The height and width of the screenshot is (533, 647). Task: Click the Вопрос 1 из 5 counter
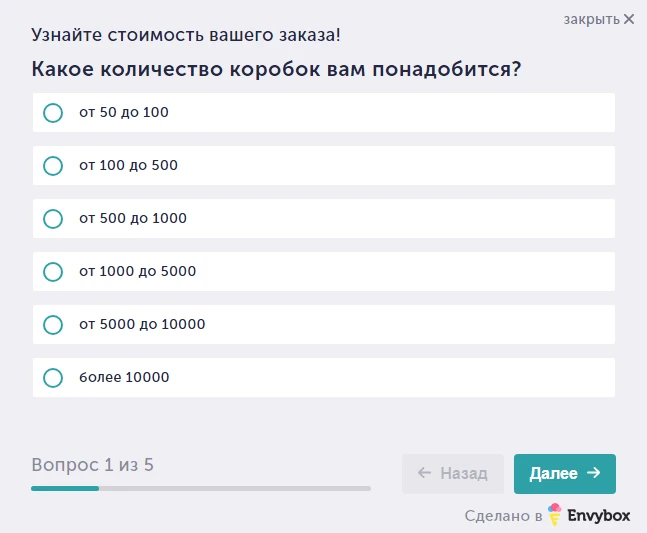click(92, 465)
